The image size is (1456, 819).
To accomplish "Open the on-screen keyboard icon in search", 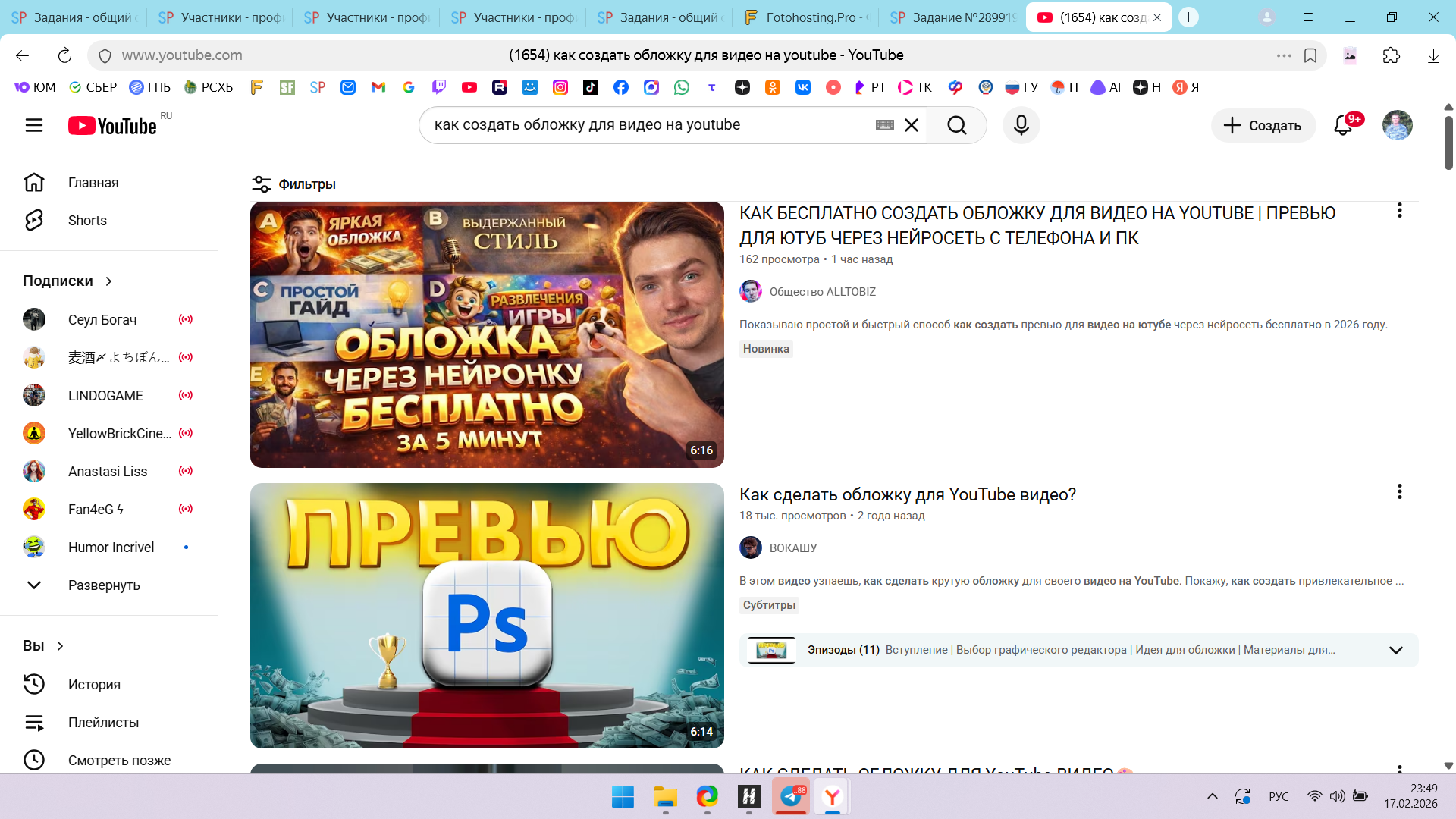I will [884, 125].
